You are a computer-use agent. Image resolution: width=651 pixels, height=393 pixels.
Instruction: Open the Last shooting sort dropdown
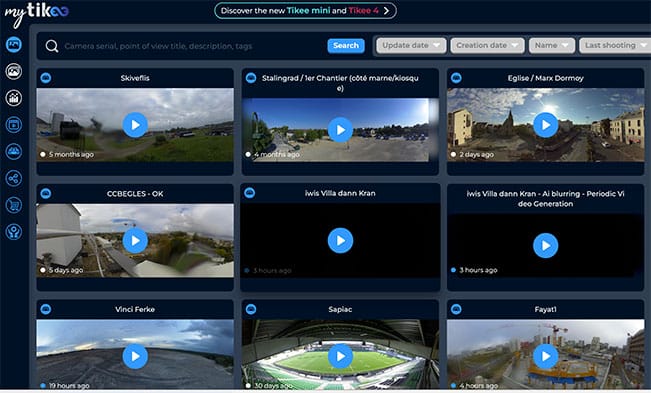[615, 45]
